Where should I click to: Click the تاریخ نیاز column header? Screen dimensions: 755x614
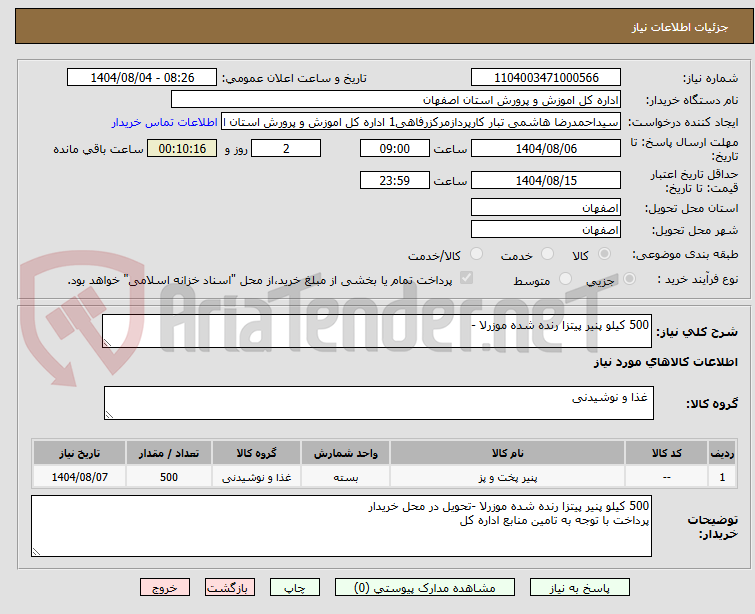(79, 453)
